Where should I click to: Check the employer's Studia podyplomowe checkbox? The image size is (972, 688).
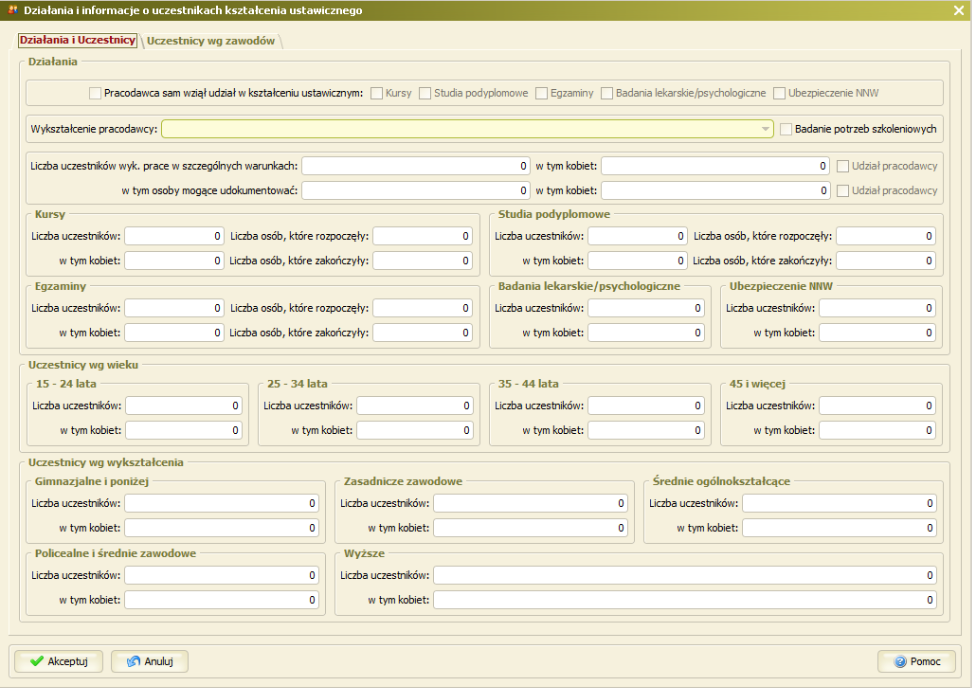coord(425,93)
